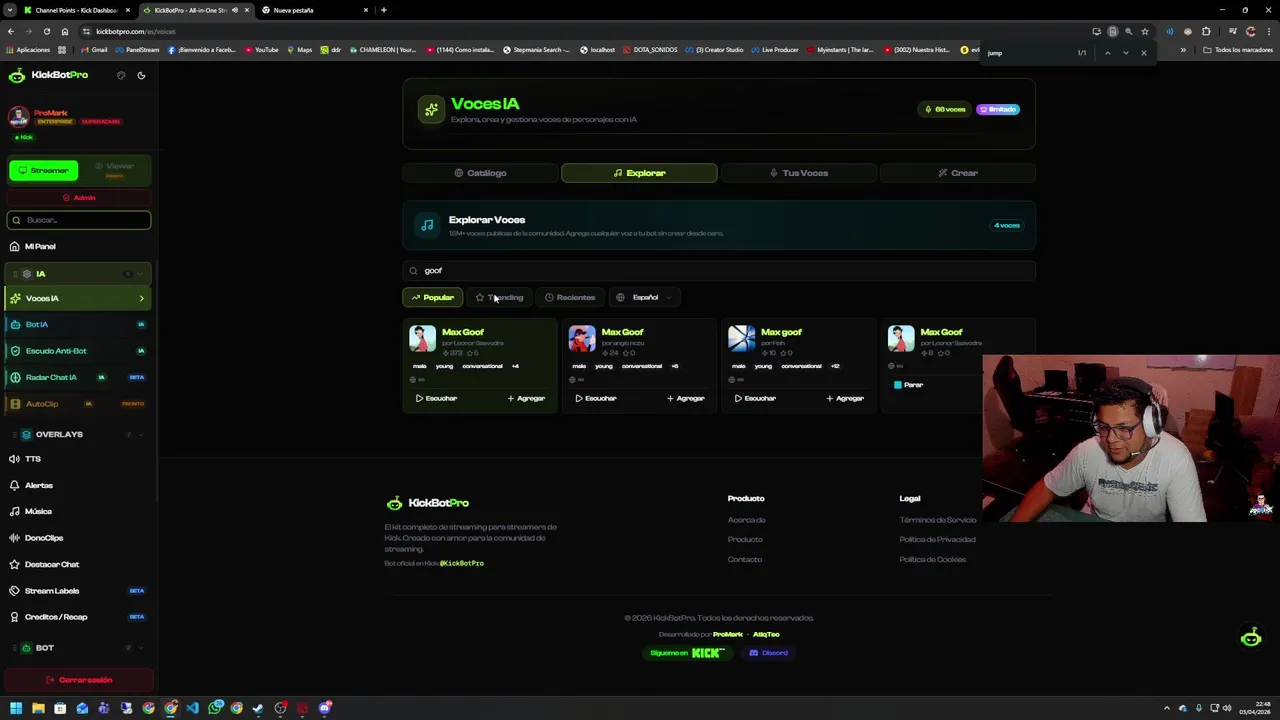Select the Recientes filter
The height and width of the screenshot is (720, 1280).
click(570, 297)
